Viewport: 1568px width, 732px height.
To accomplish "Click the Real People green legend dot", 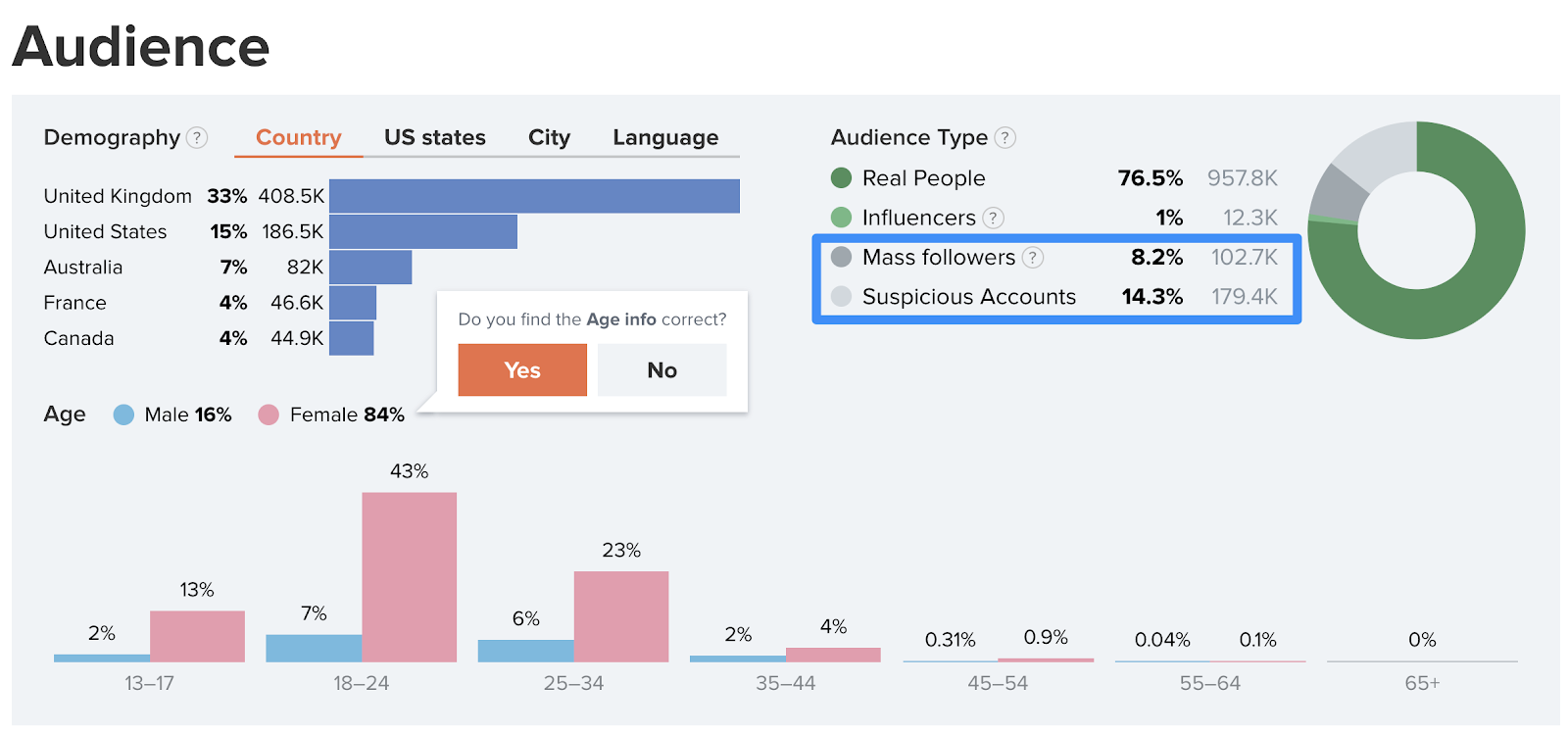I will pos(841,178).
